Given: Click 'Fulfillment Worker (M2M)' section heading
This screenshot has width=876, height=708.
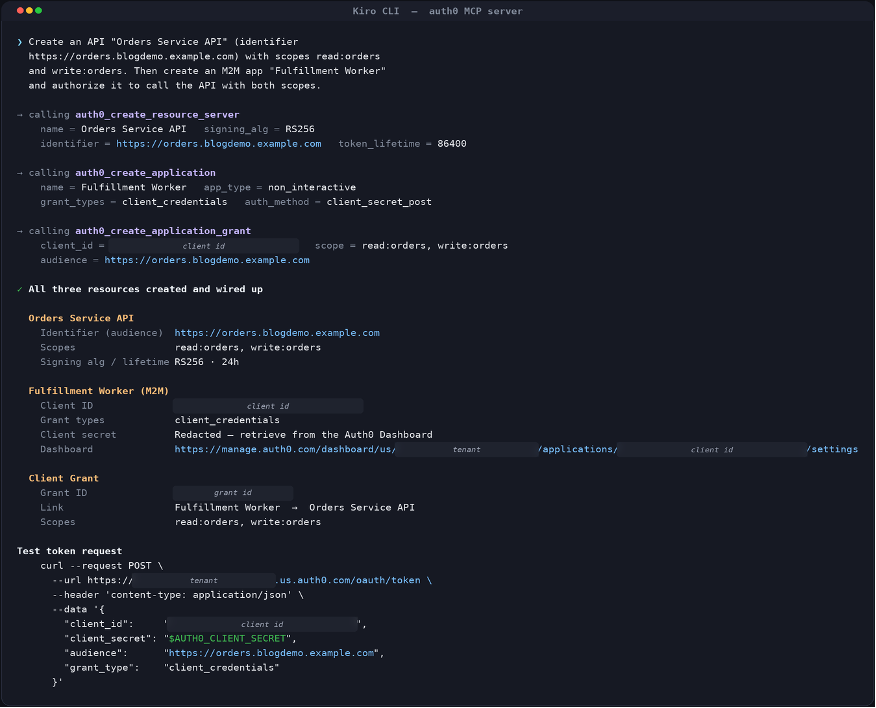Looking at the screenshot, I should [98, 391].
